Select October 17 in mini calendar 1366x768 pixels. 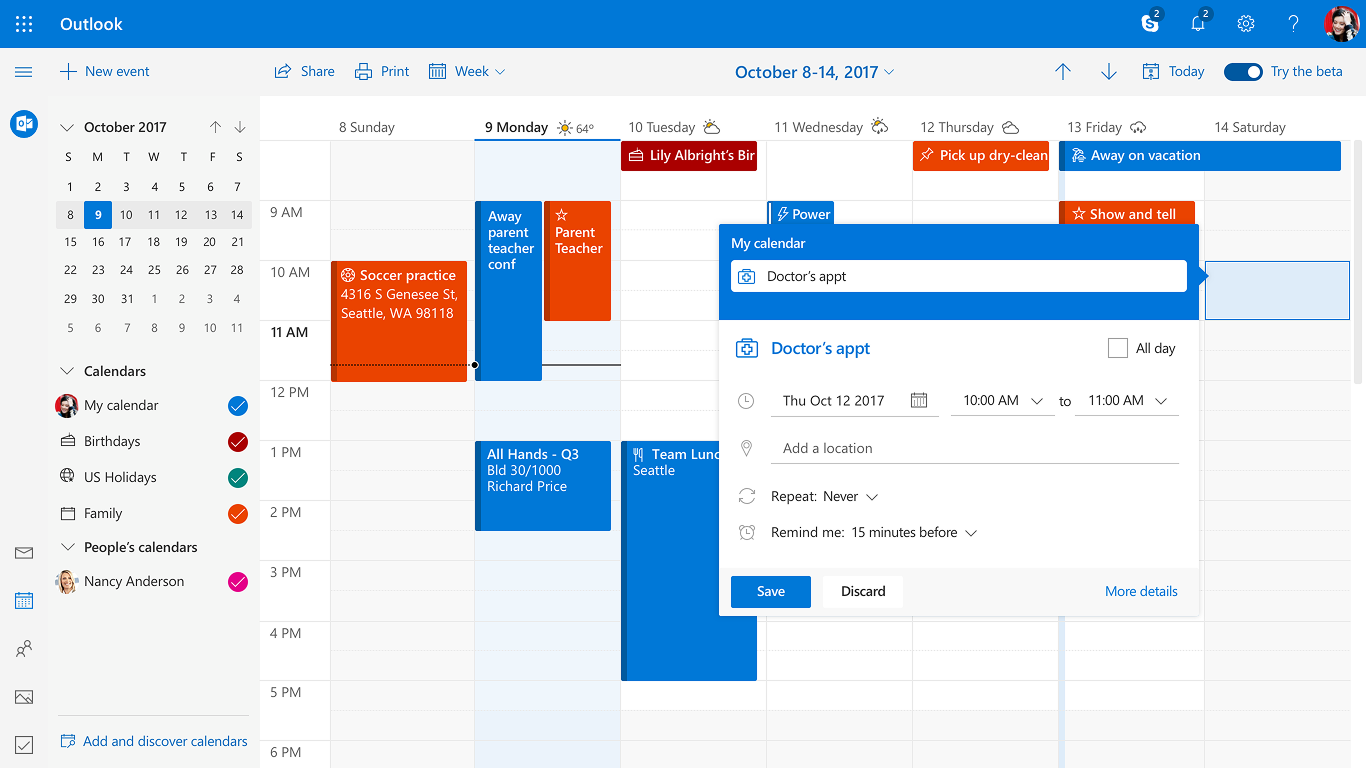coord(125,242)
